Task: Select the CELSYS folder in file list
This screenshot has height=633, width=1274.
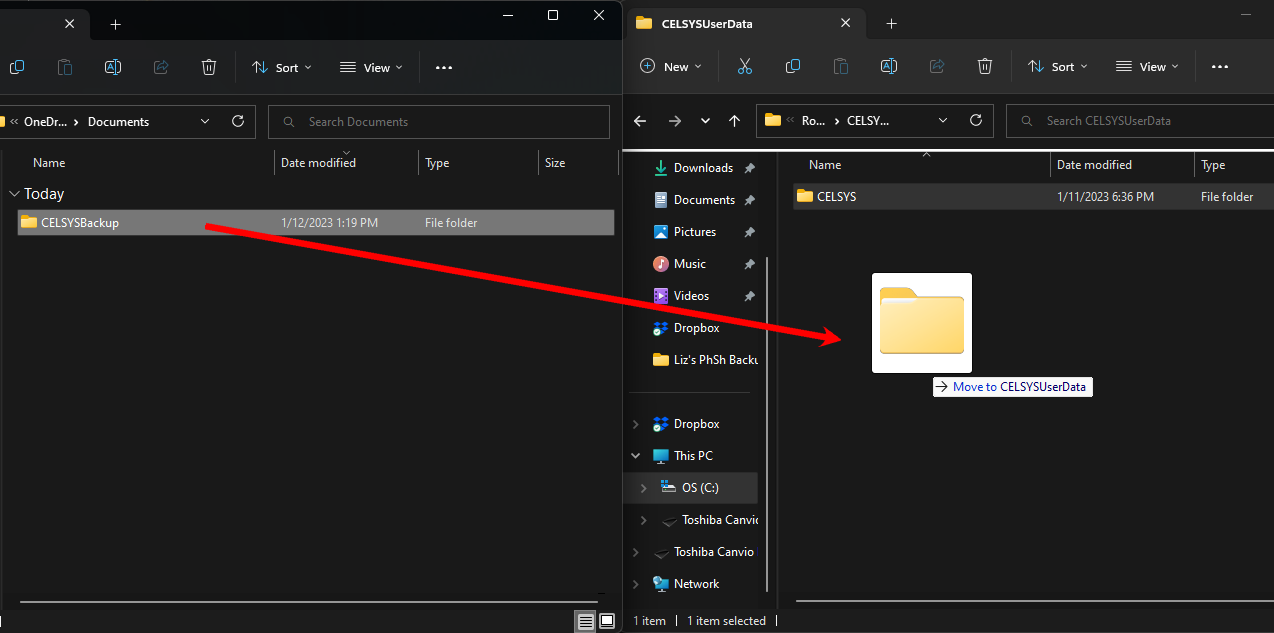Action: [x=836, y=197]
